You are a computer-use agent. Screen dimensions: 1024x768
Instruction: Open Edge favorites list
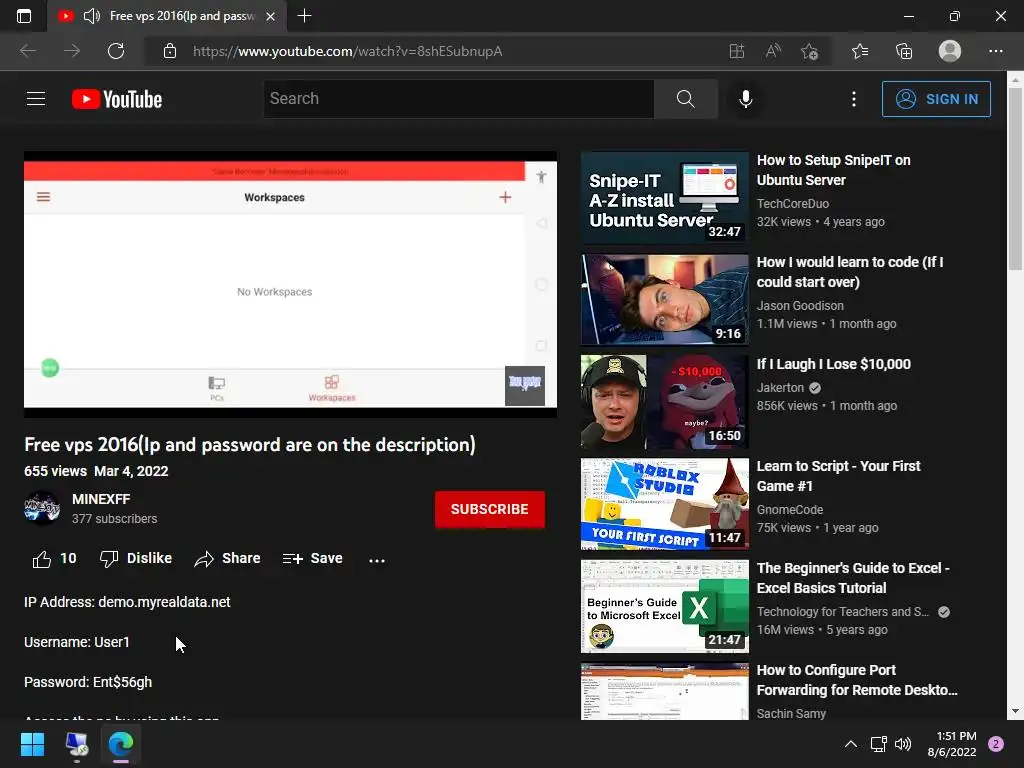click(860, 51)
